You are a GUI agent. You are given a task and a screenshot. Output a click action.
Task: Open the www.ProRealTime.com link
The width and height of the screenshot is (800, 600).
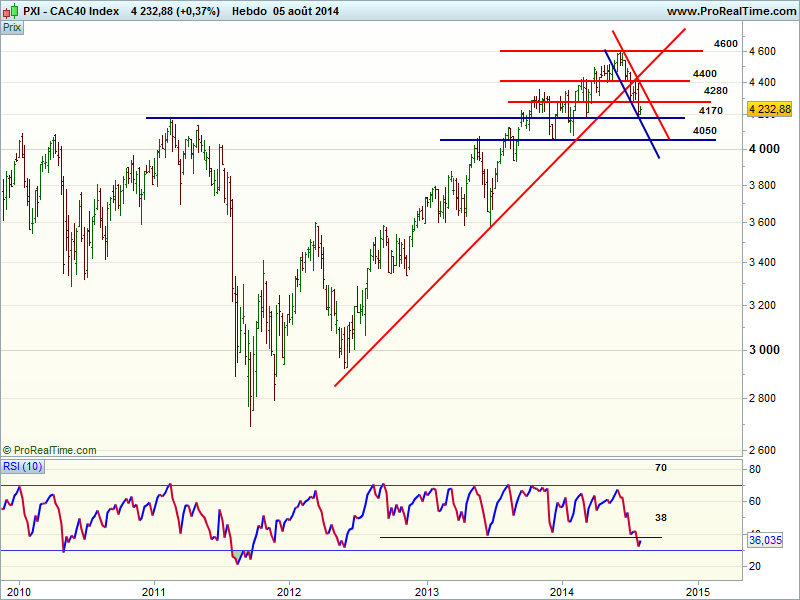[729, 11]
